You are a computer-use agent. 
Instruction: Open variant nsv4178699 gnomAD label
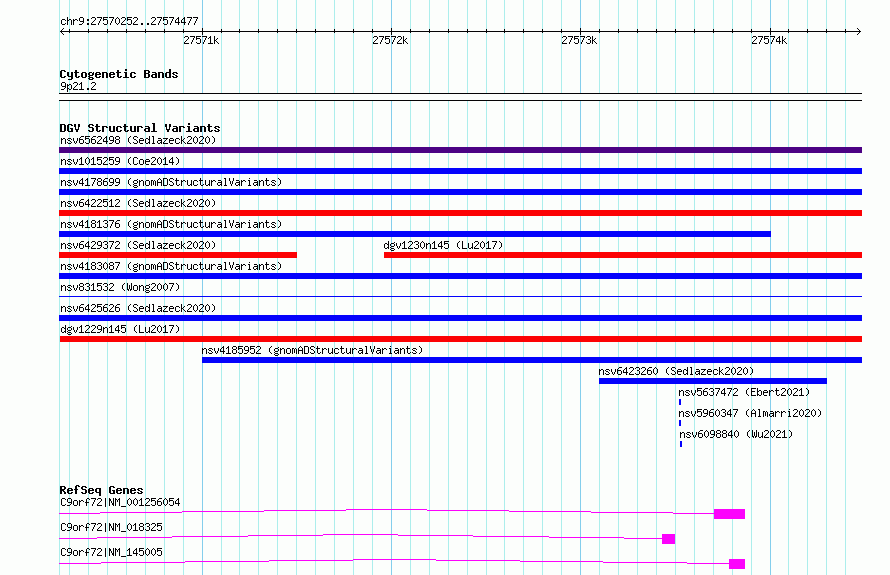pos(171,182)
